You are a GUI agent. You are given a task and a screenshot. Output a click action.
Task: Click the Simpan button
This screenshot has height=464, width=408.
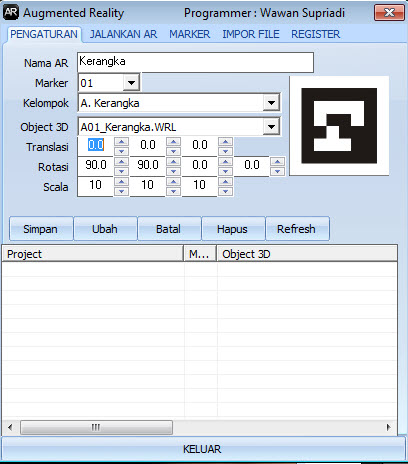(x=41, y=229)
